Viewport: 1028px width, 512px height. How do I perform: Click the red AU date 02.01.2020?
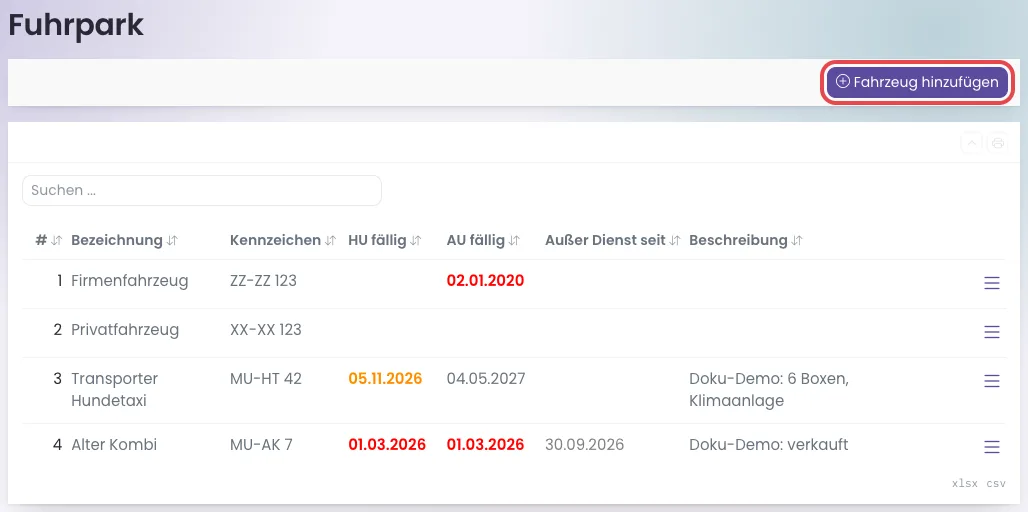pos(485,281)
